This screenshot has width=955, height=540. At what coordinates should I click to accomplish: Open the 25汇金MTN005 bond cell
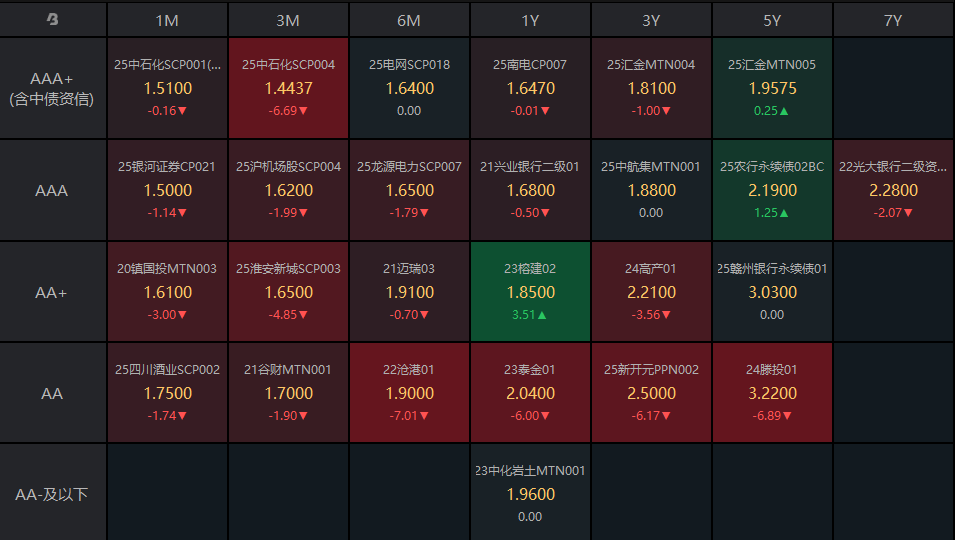772,88
